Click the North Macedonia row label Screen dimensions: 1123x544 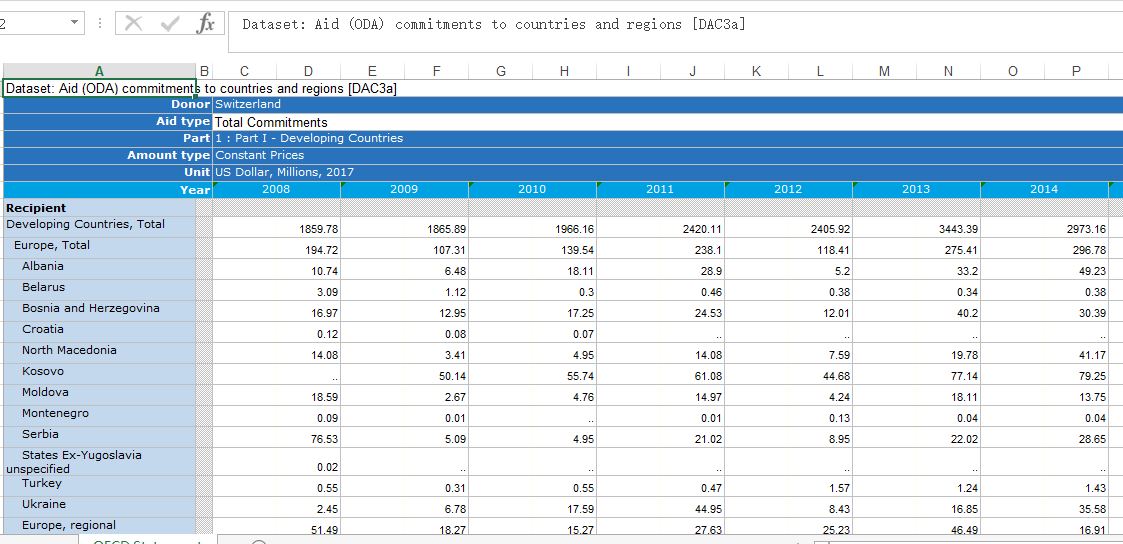tap(100, 352)
